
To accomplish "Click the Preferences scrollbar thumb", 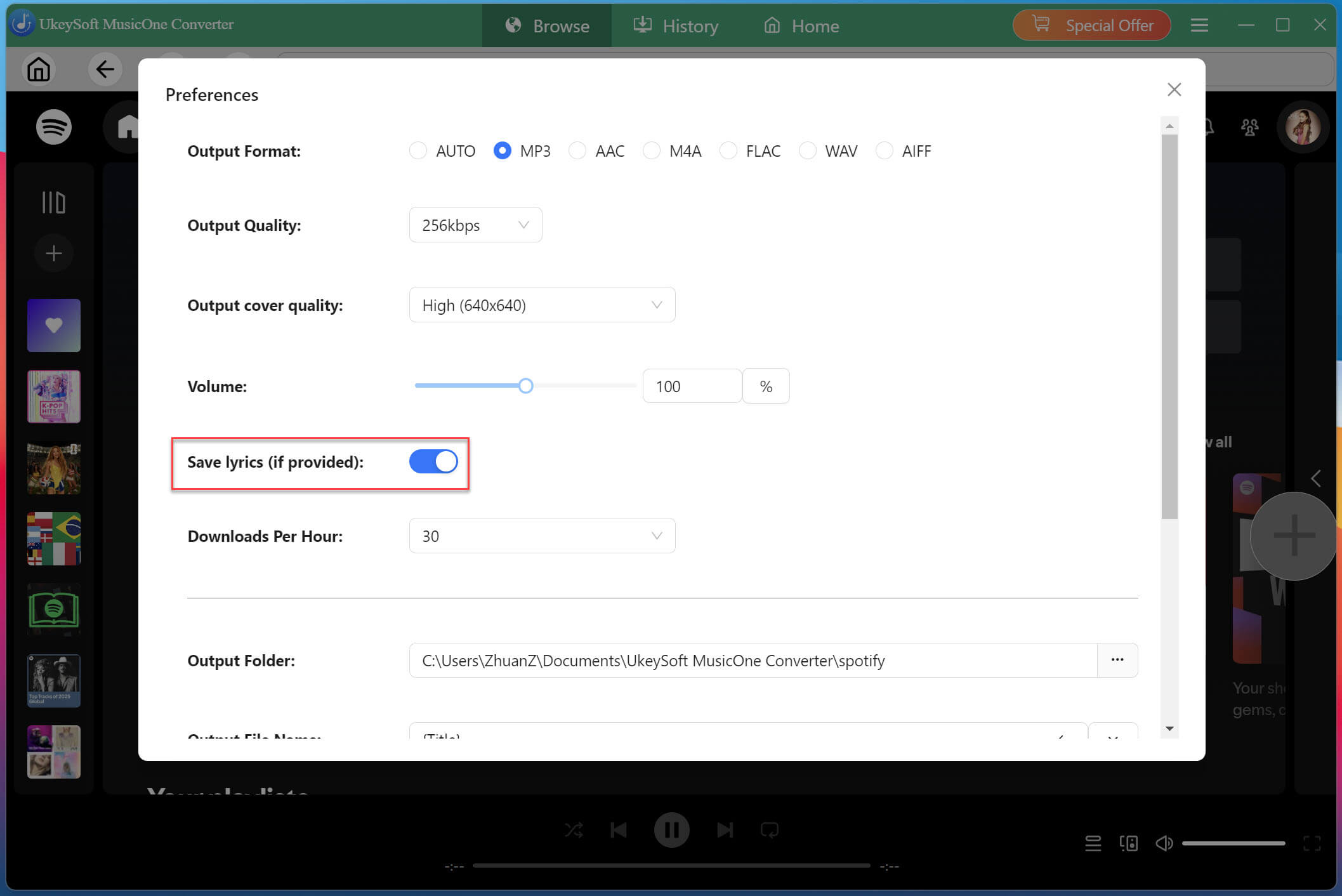I will (x=1169, y=327).
